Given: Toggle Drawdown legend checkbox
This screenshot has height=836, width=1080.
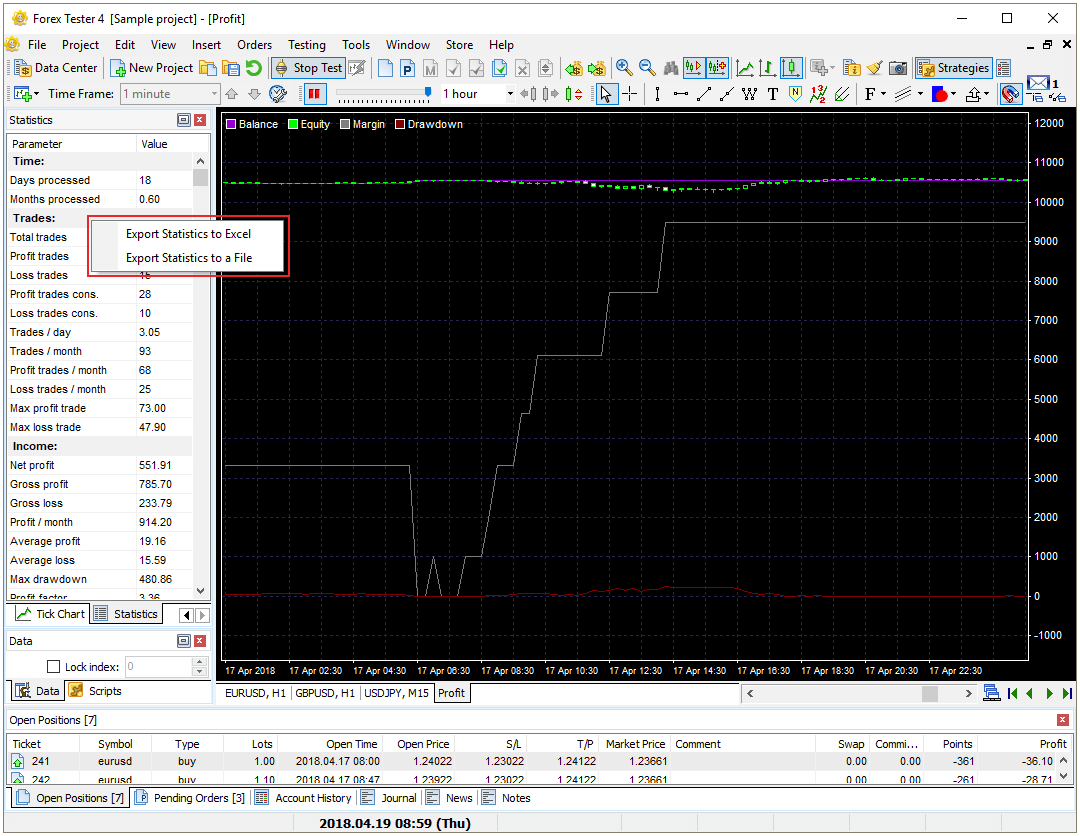Looking at the screenshot, I should coord(399,124).
